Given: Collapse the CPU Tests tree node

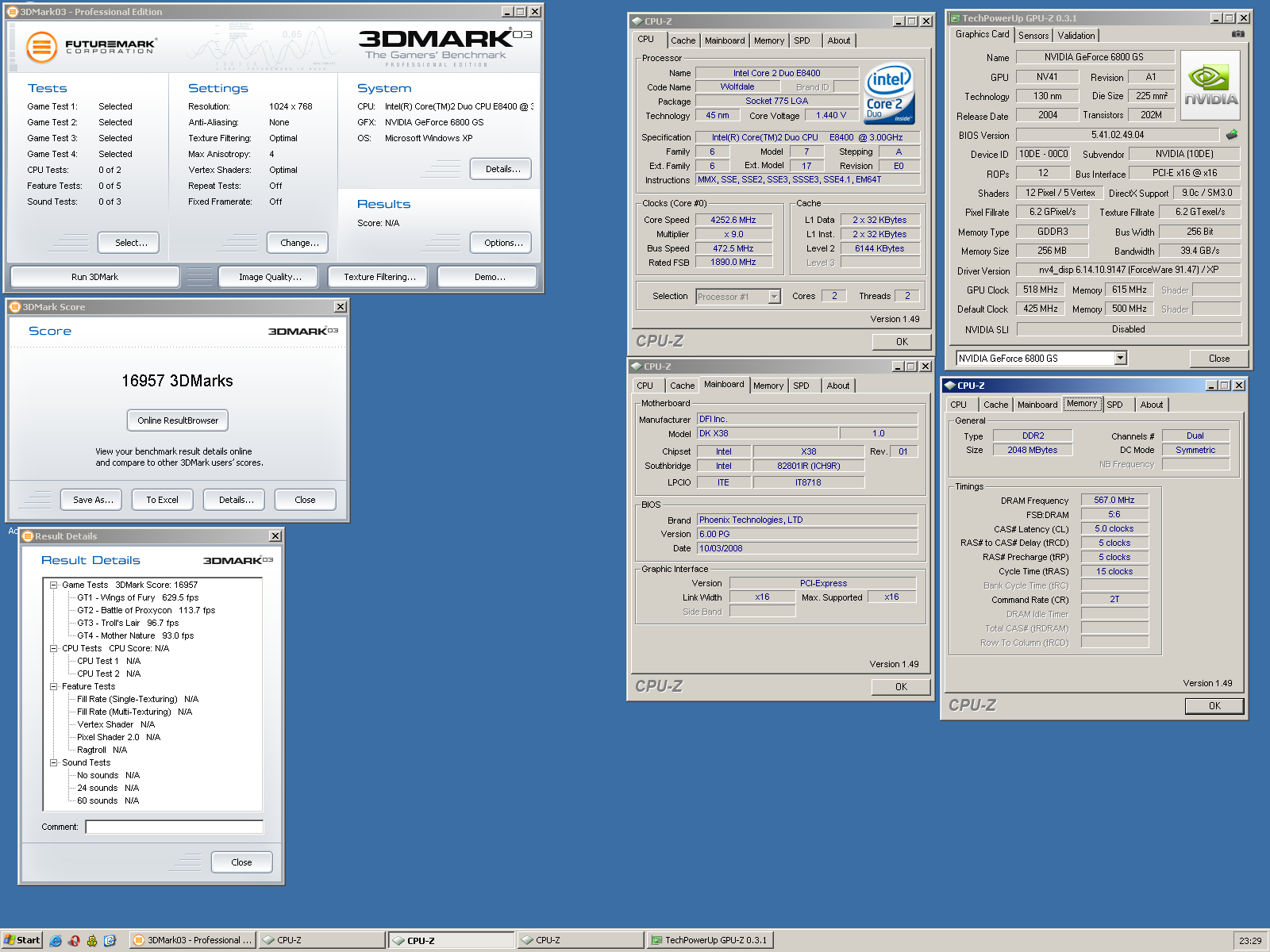Looking at the screenshot, I should click(54, 648).
